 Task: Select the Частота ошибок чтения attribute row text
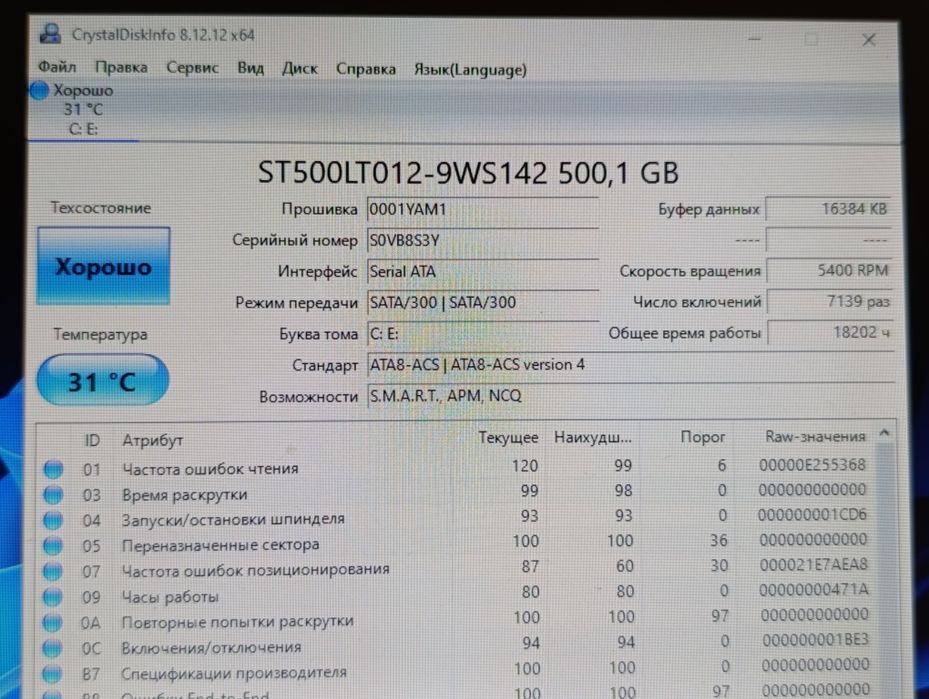pyautogui.click(x=210, y=469)
